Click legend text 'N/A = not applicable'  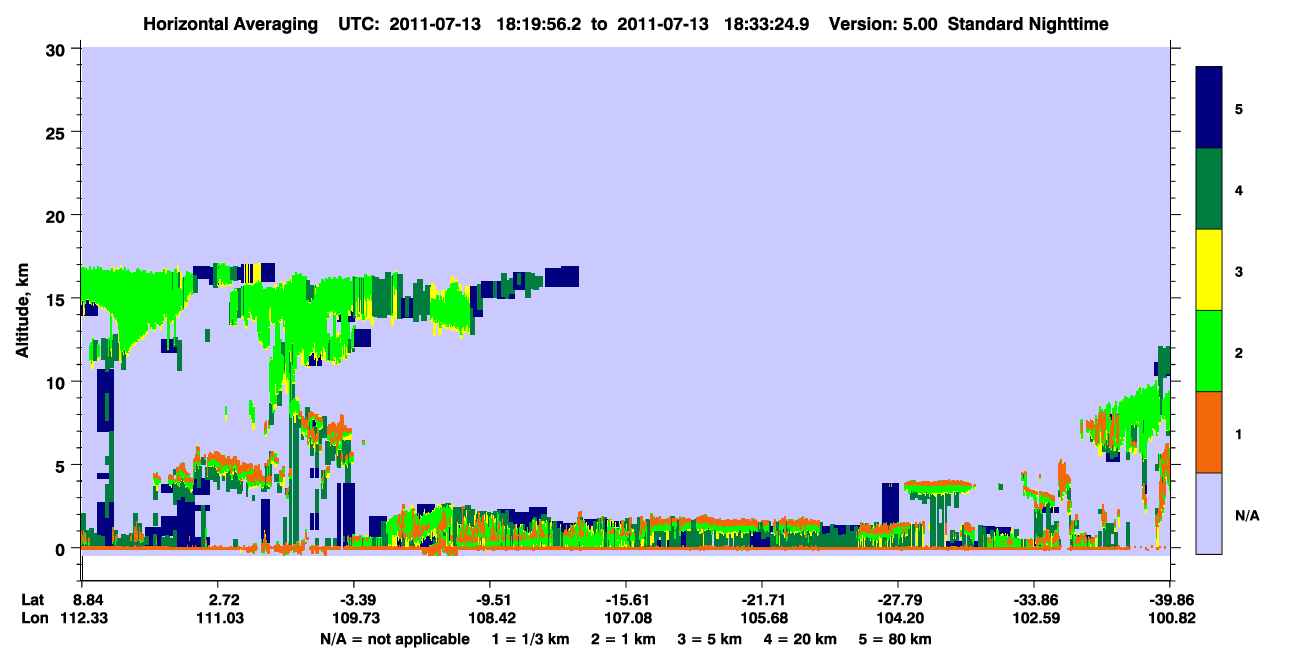(x=393, y=639)
